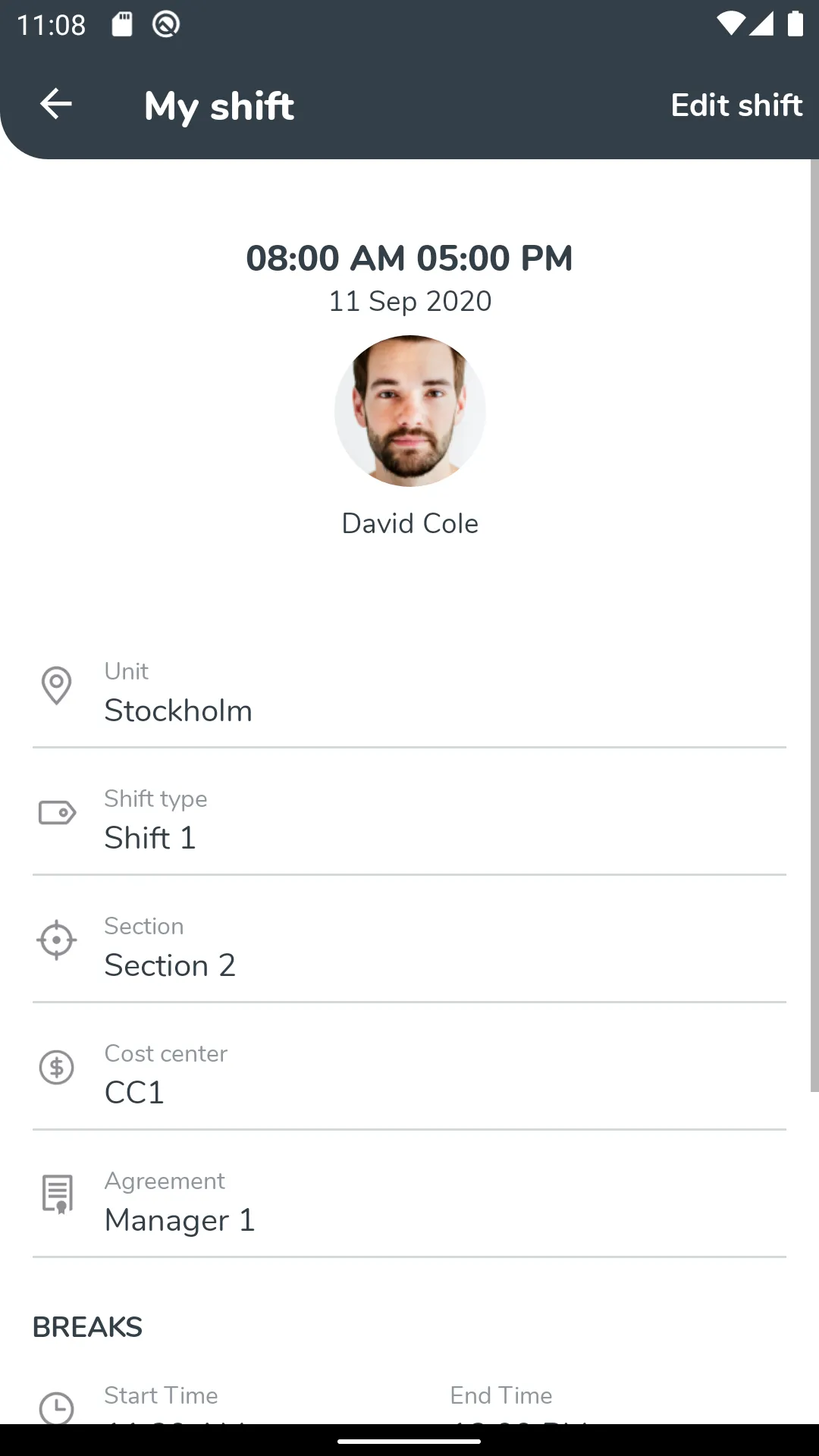
Task: Tap the Agreement document icon
Action: (57, 1194)
